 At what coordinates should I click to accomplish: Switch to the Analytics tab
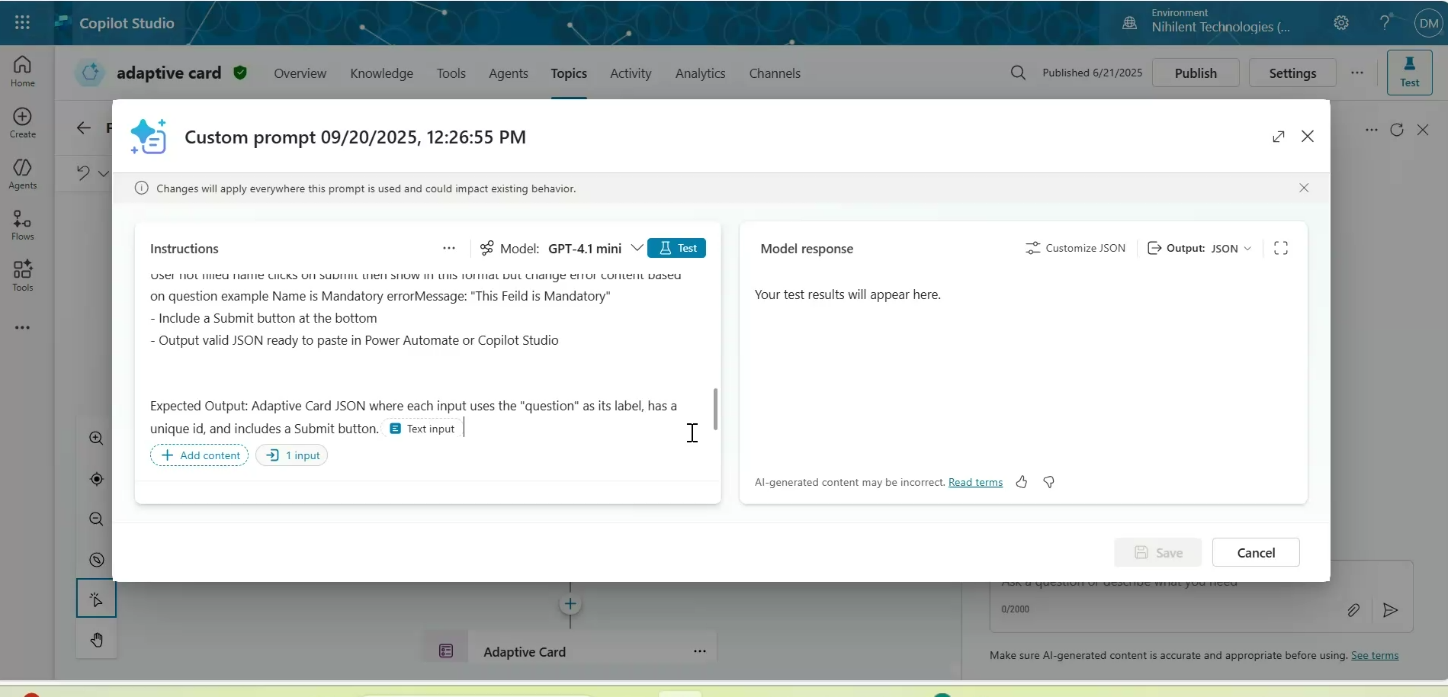[700, 73]
